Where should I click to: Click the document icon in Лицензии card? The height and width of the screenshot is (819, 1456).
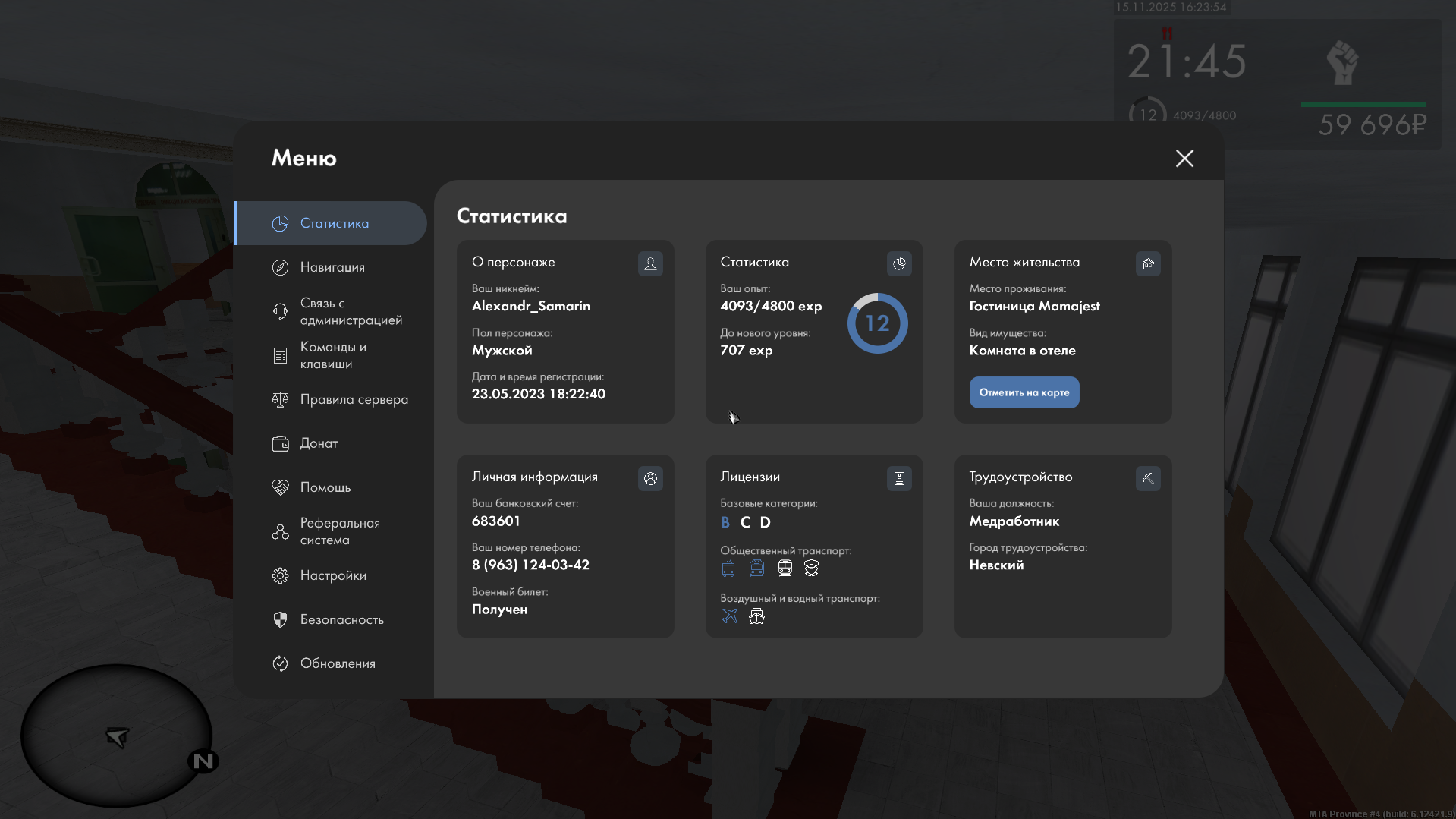899,478
